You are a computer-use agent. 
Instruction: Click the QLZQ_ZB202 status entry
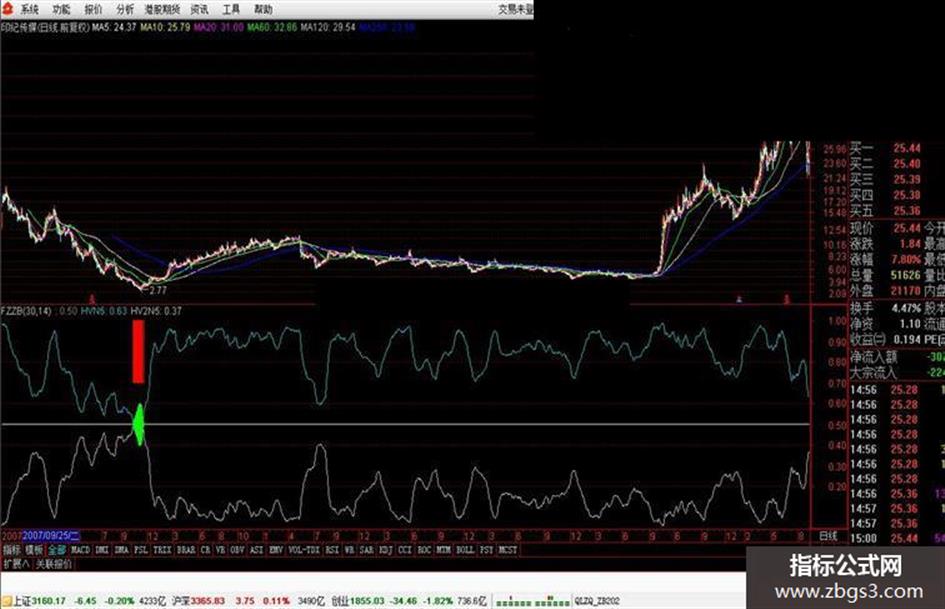tap(597, 601)
